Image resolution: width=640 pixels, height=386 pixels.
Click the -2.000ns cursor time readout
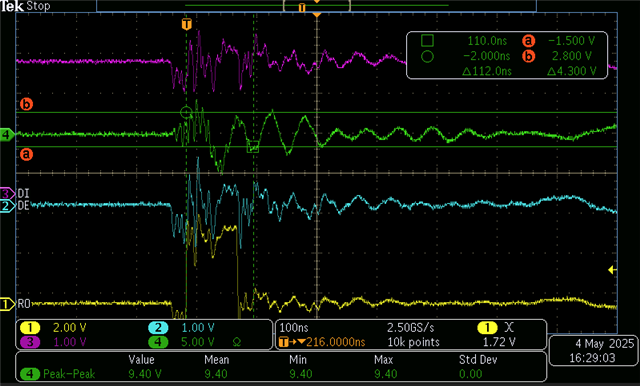[487, 56]
